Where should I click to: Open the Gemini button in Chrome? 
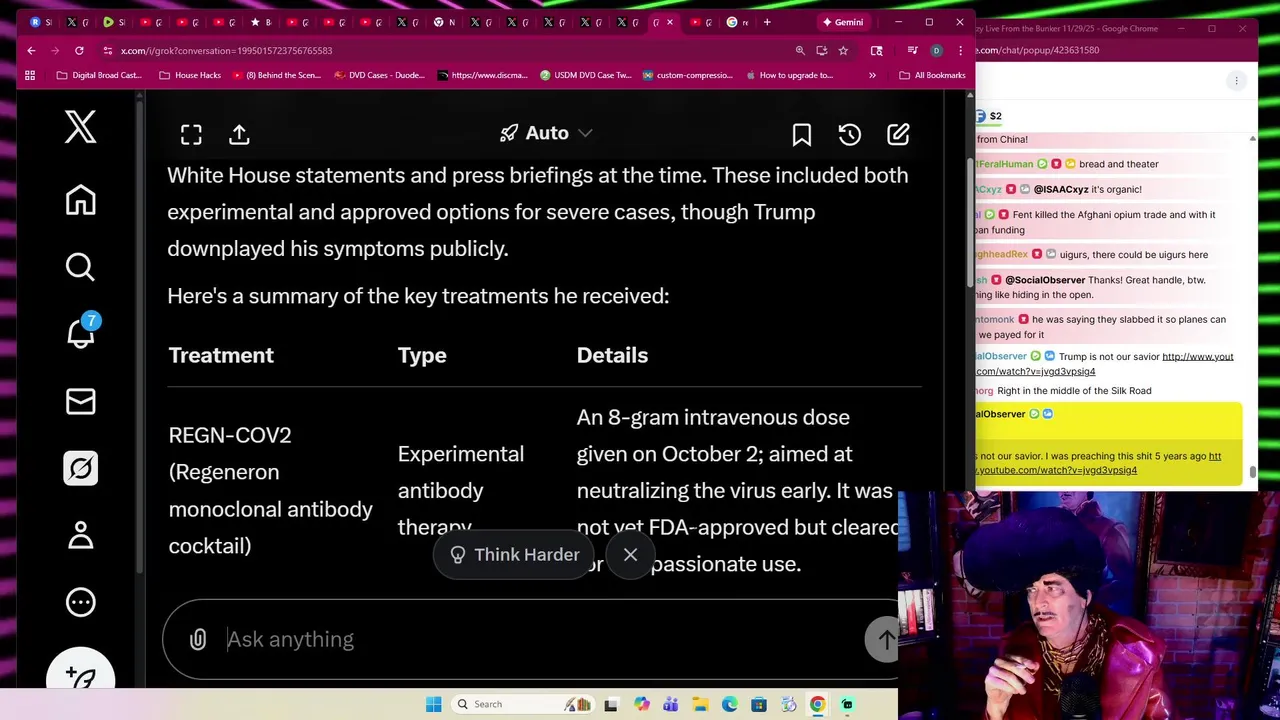[x=842, y=22]
